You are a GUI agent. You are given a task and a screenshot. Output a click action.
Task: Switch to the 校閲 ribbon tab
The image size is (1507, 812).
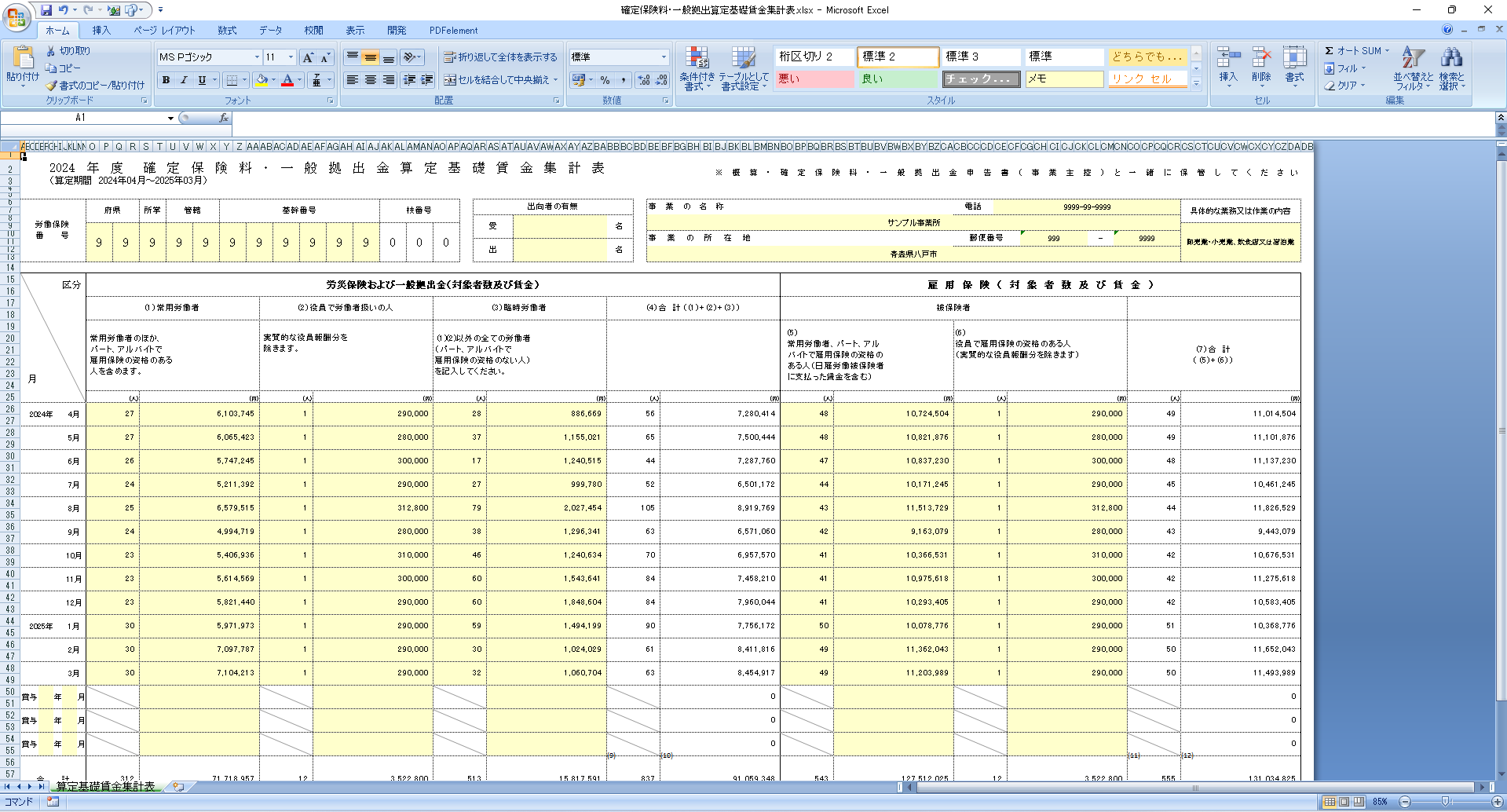coord(313,31)
